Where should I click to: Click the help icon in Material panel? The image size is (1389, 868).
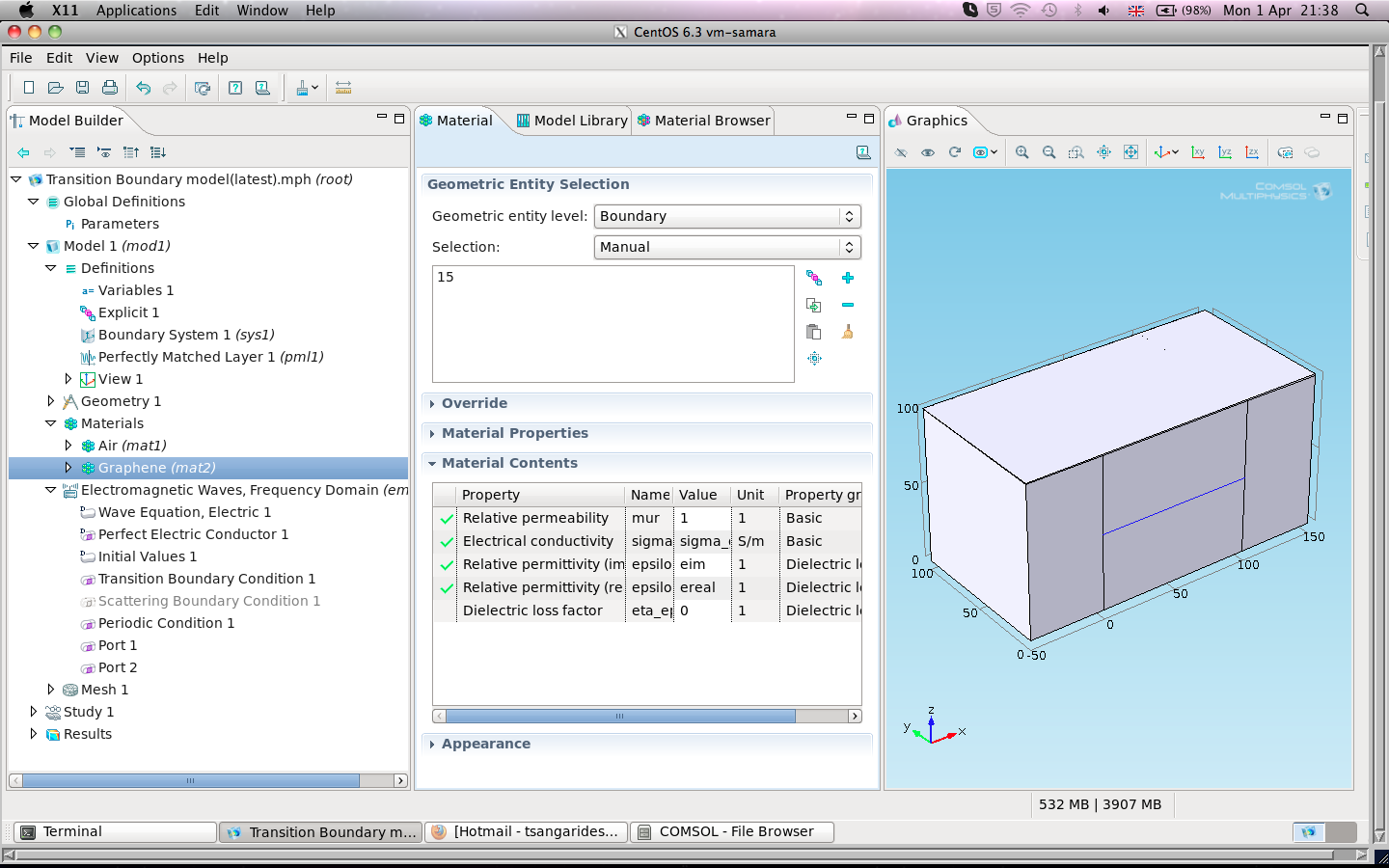coord(863,152)
